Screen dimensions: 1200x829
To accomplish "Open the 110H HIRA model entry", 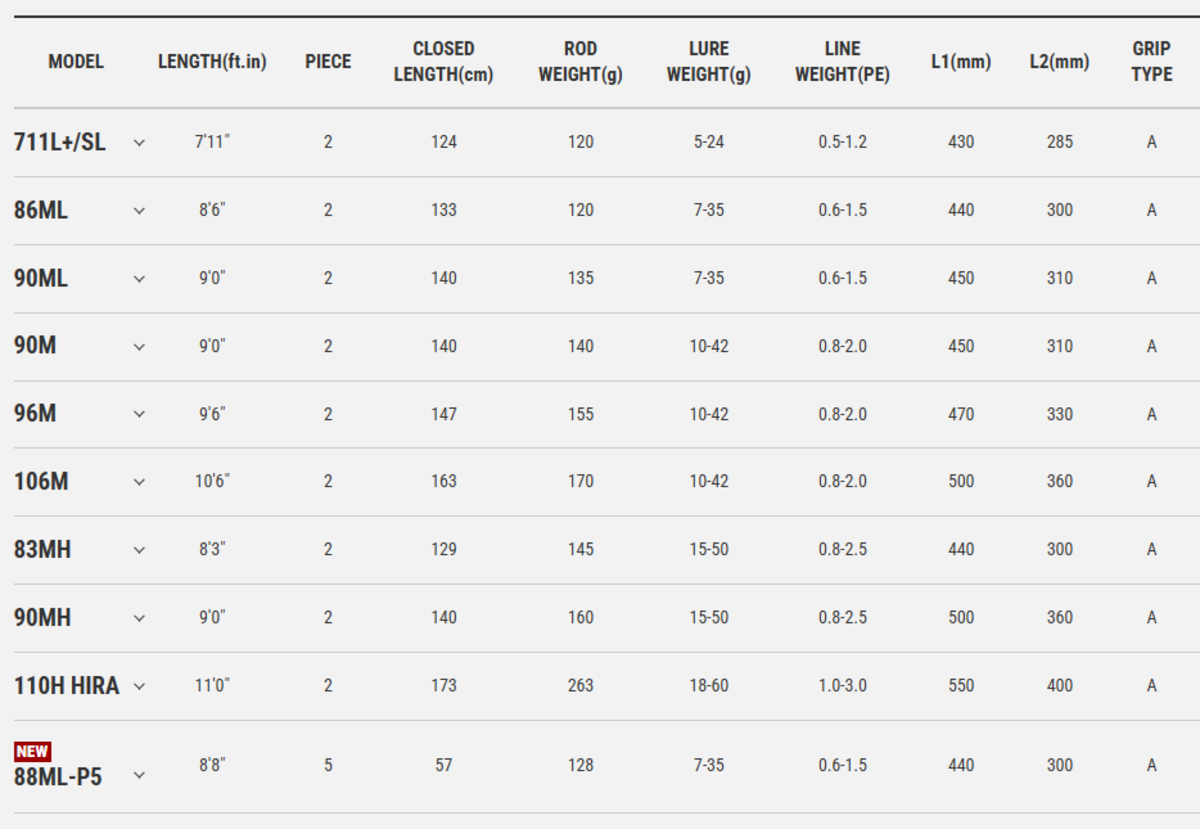I will click(x=66, y=686).
